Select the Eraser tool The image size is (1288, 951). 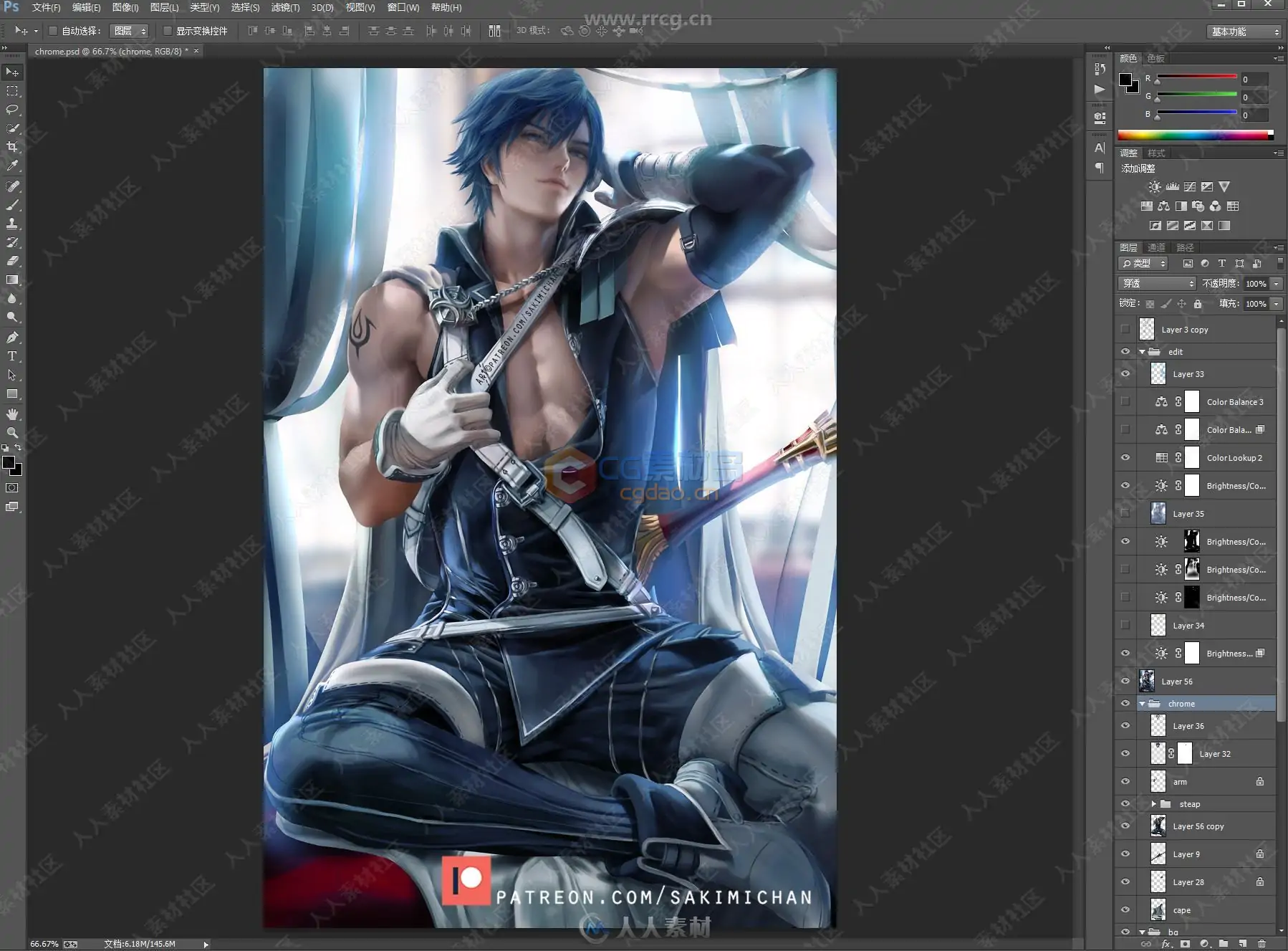[12, 261]
